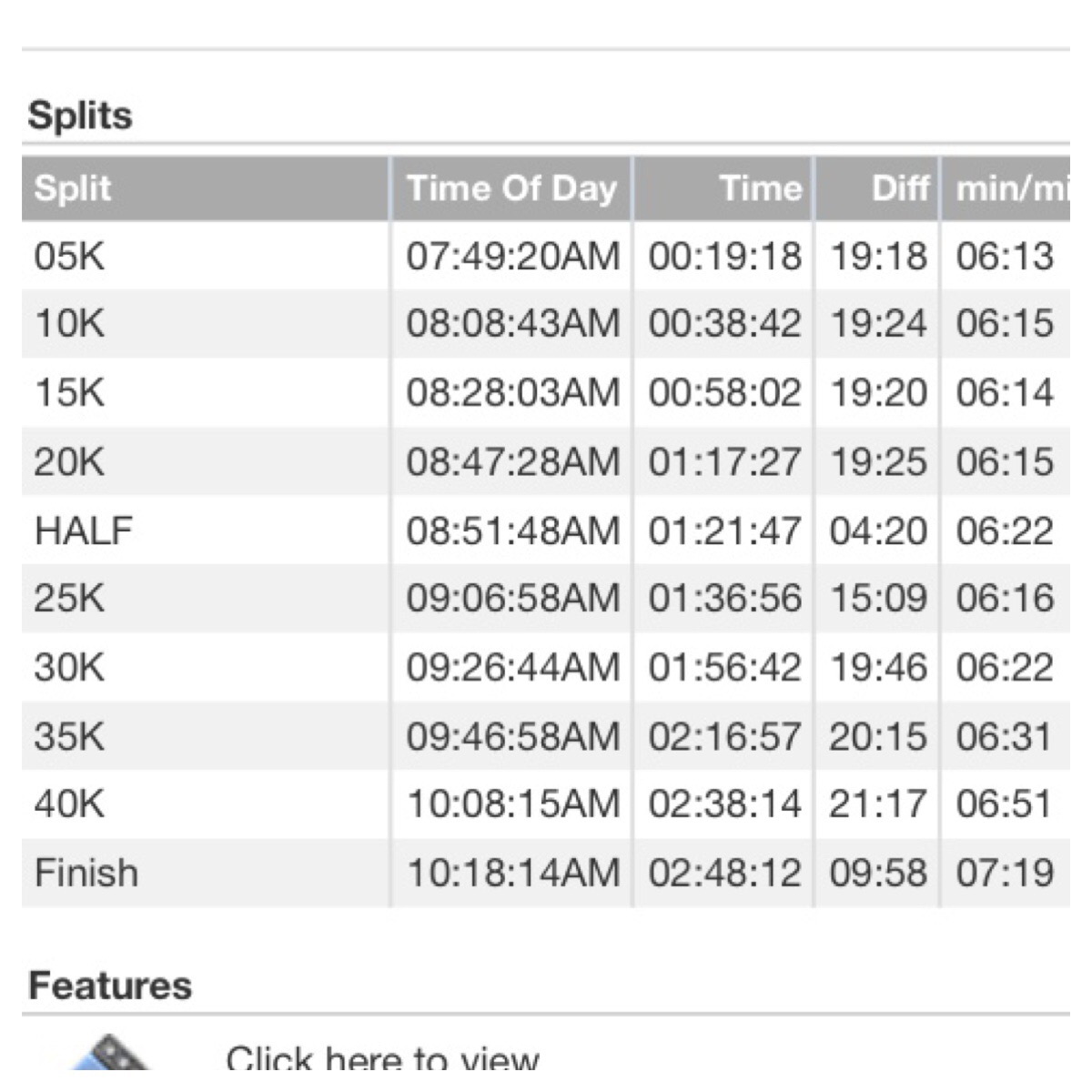Select the 25K split label
This screenshot has width=1092, height=1092.
tap(69, 598)
